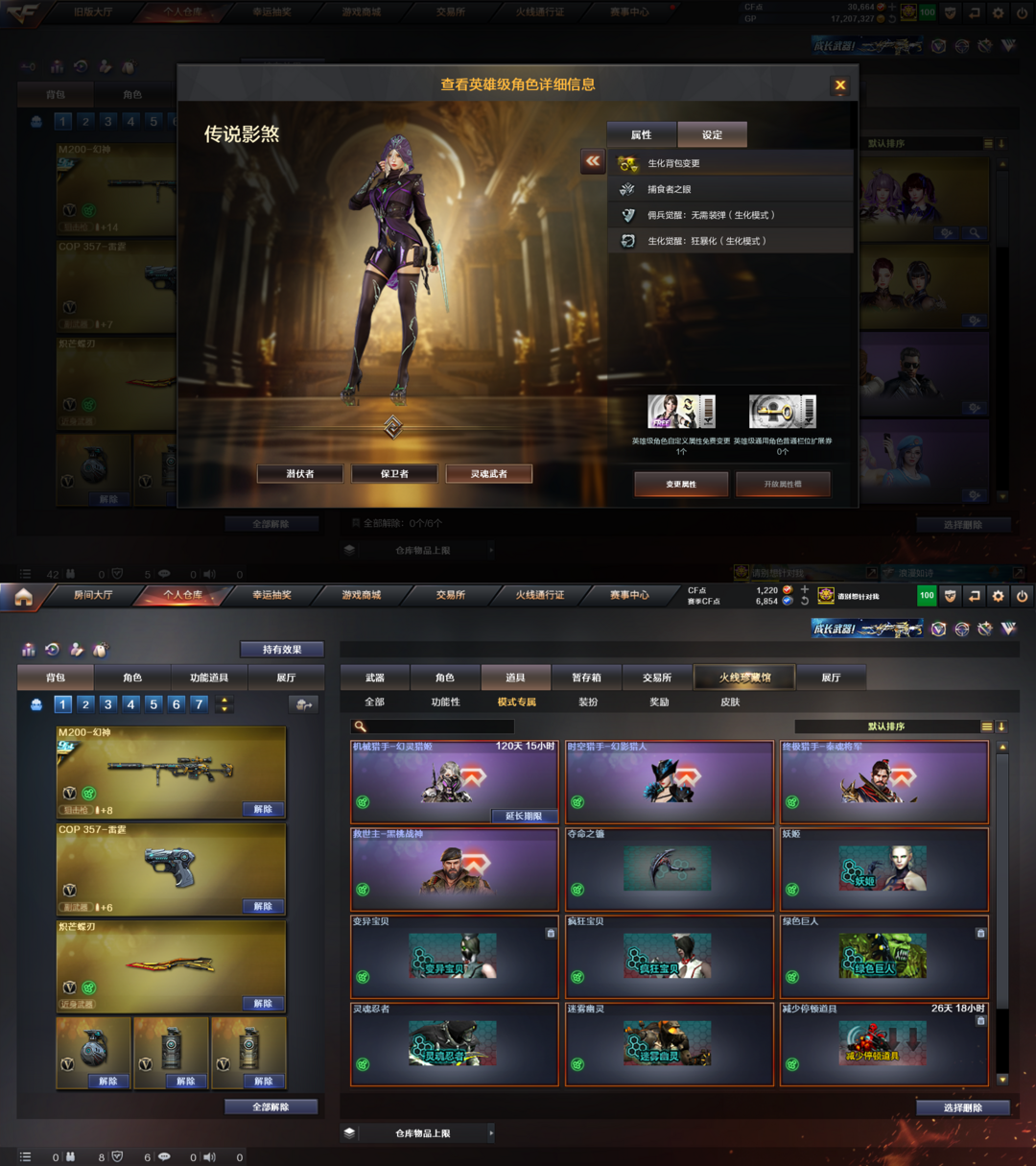Image resolution: width=1036 pixels, height=1166 pixels.
Task: Toggle the green equip icon on 终极猎手-秦魂将军
Action: pos(792,802)
